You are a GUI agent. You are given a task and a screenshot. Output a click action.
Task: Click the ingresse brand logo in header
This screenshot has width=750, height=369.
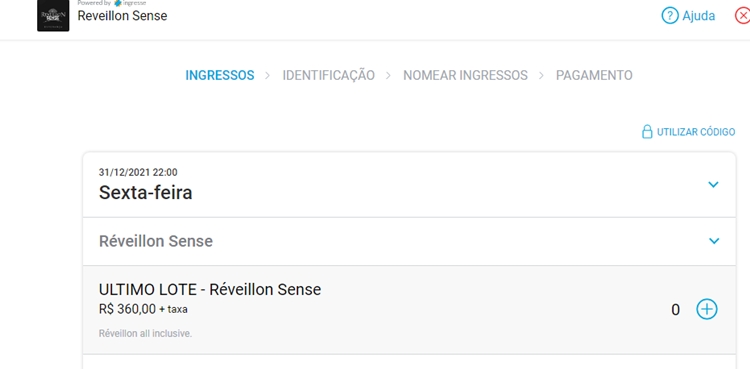point(131,3)
